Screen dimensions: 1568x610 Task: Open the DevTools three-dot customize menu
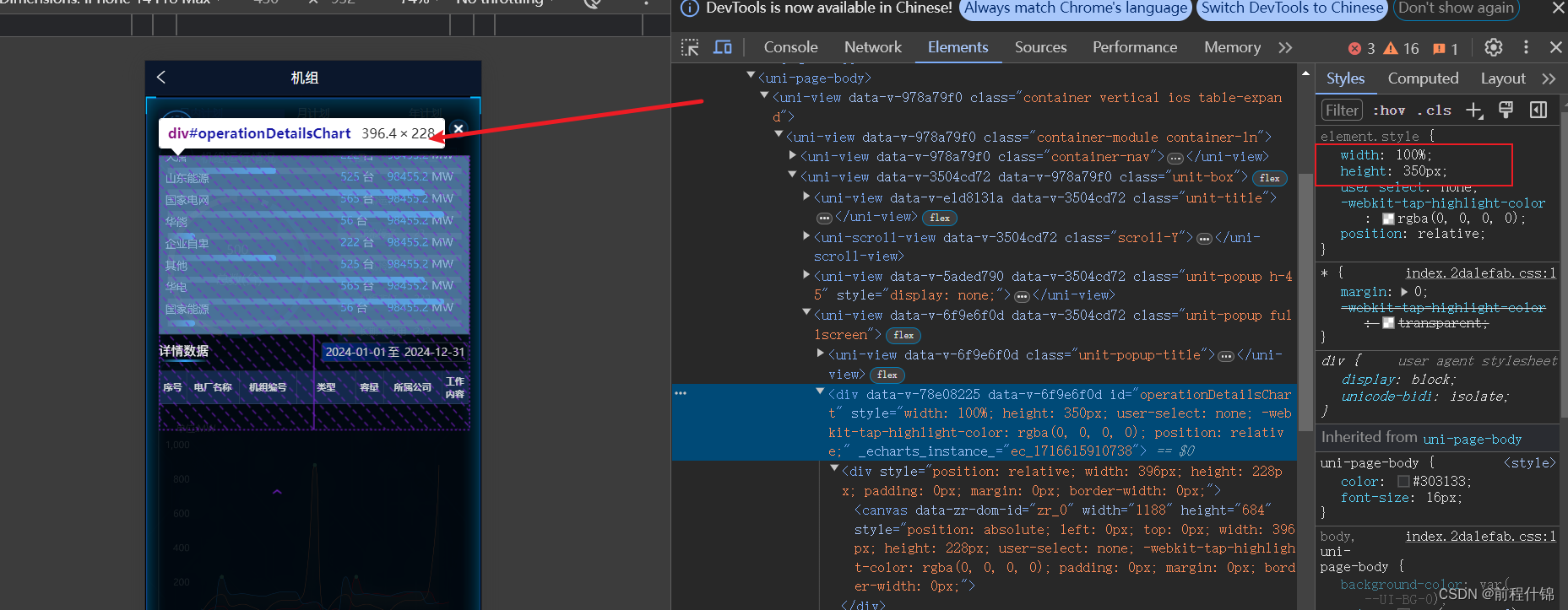coord(1526,47)
